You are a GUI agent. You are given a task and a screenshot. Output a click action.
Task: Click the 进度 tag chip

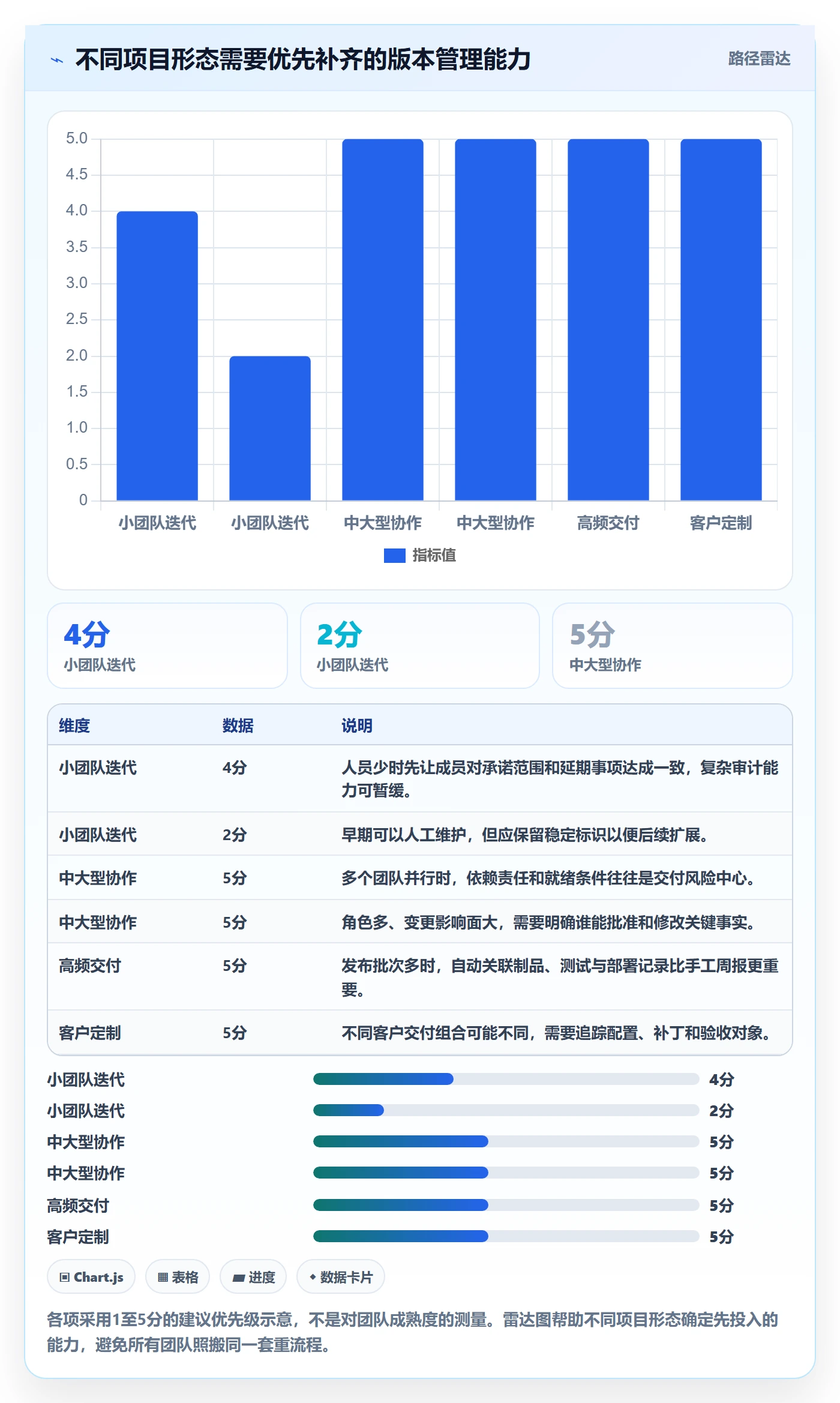253,1277
